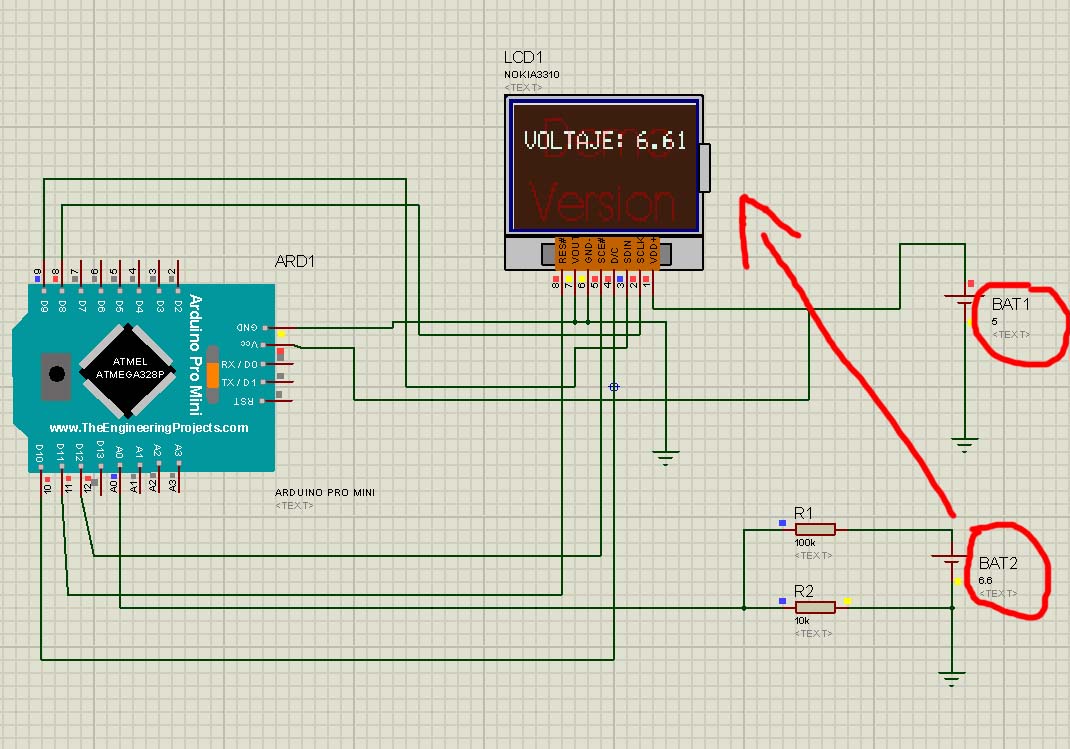
Task: Select the R2 resistor body
Action: click(x=815, y=607)
